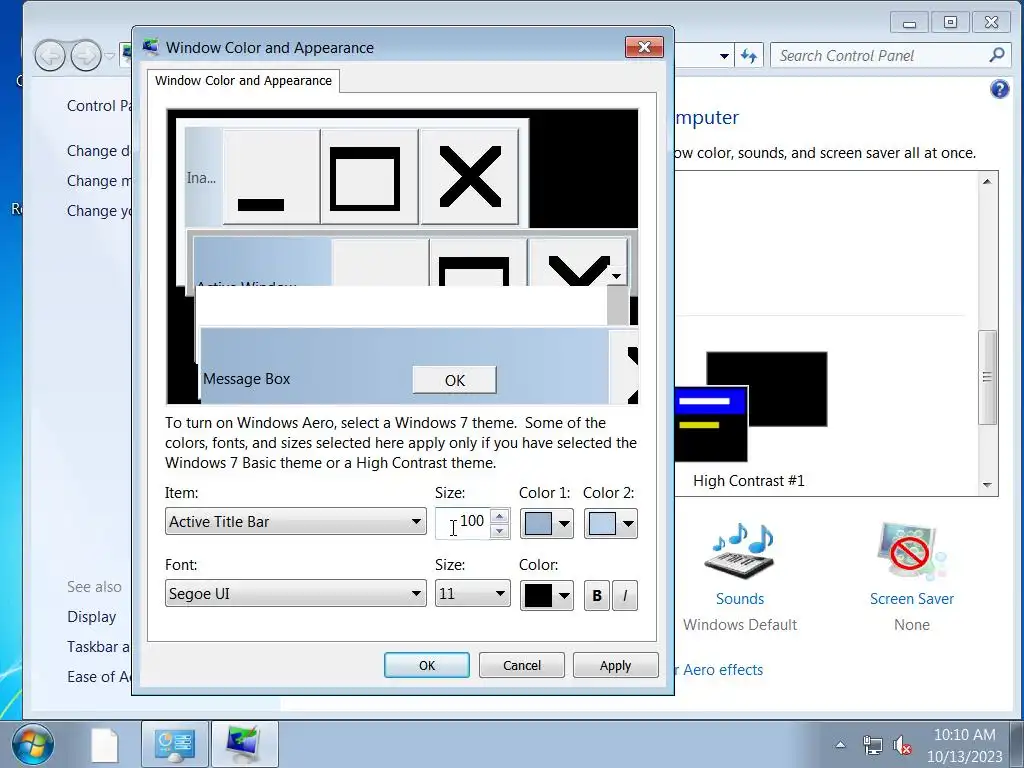
Task: Click the item Size field showing 100
Action: (x=463, y=522)
